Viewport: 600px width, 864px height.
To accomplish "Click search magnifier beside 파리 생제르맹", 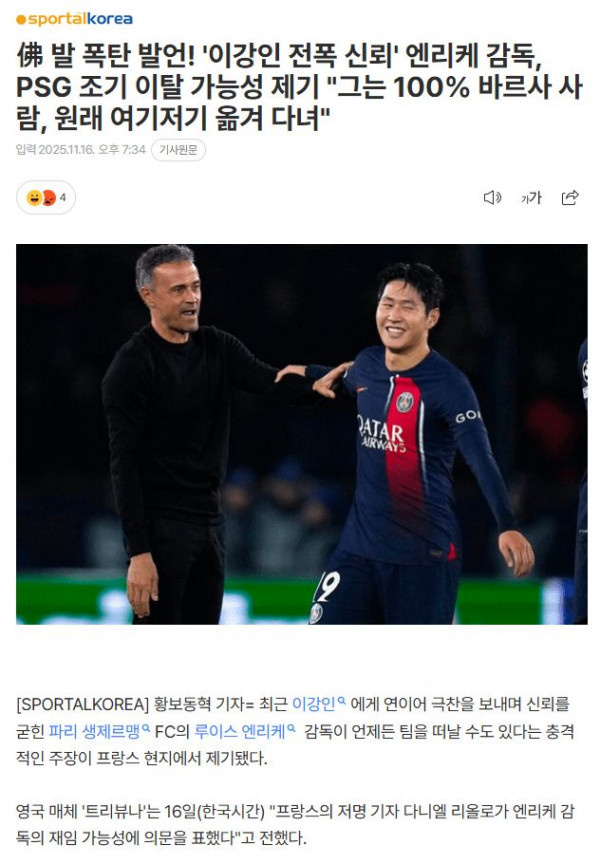I will tap(146, 728).
